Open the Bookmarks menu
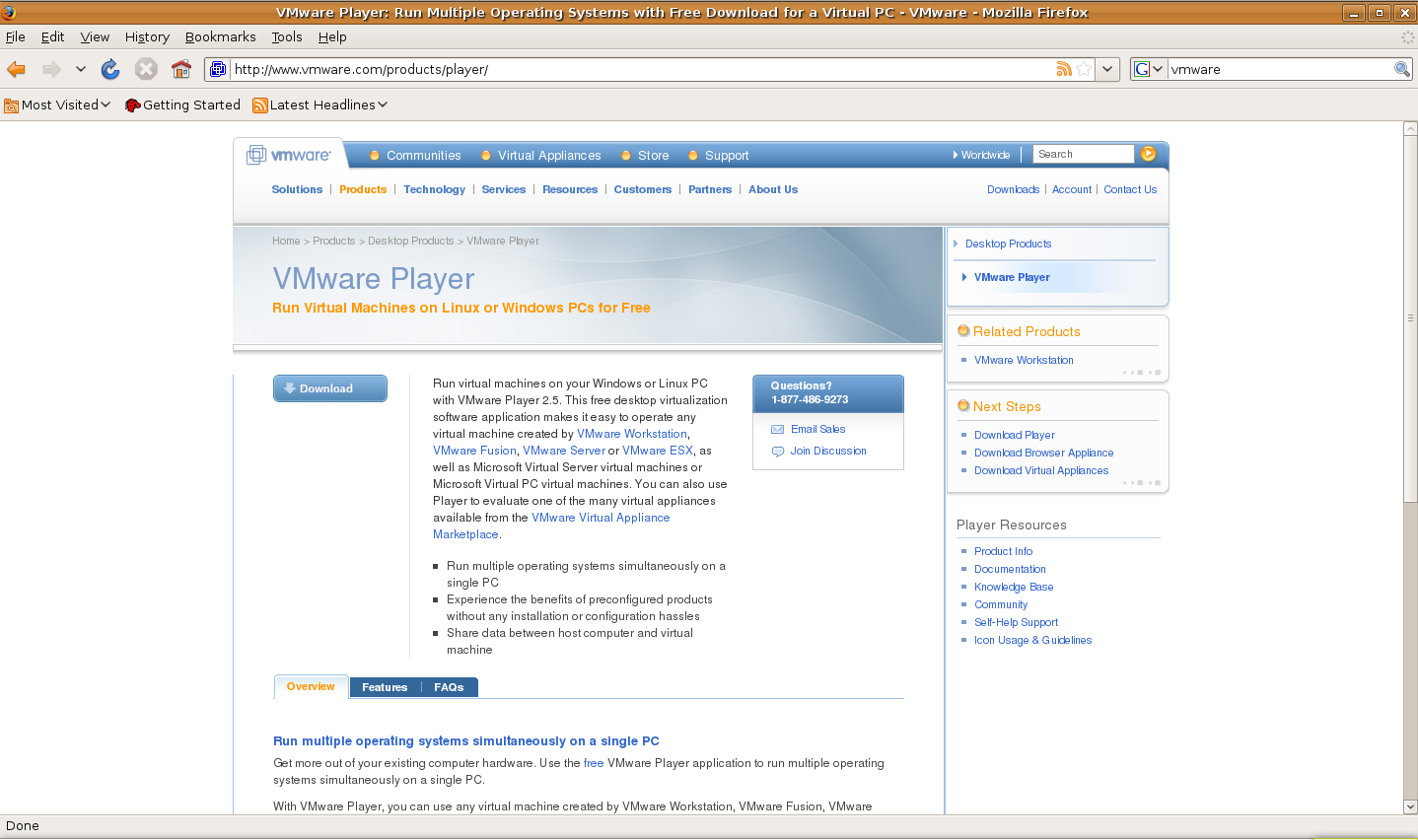This screenshot has width=1418, height=840. pyautogui.click(x=220, y=36)
